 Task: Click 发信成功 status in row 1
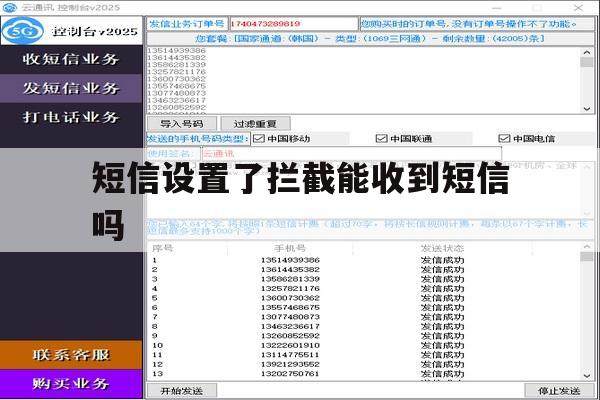tap(442, 260)
